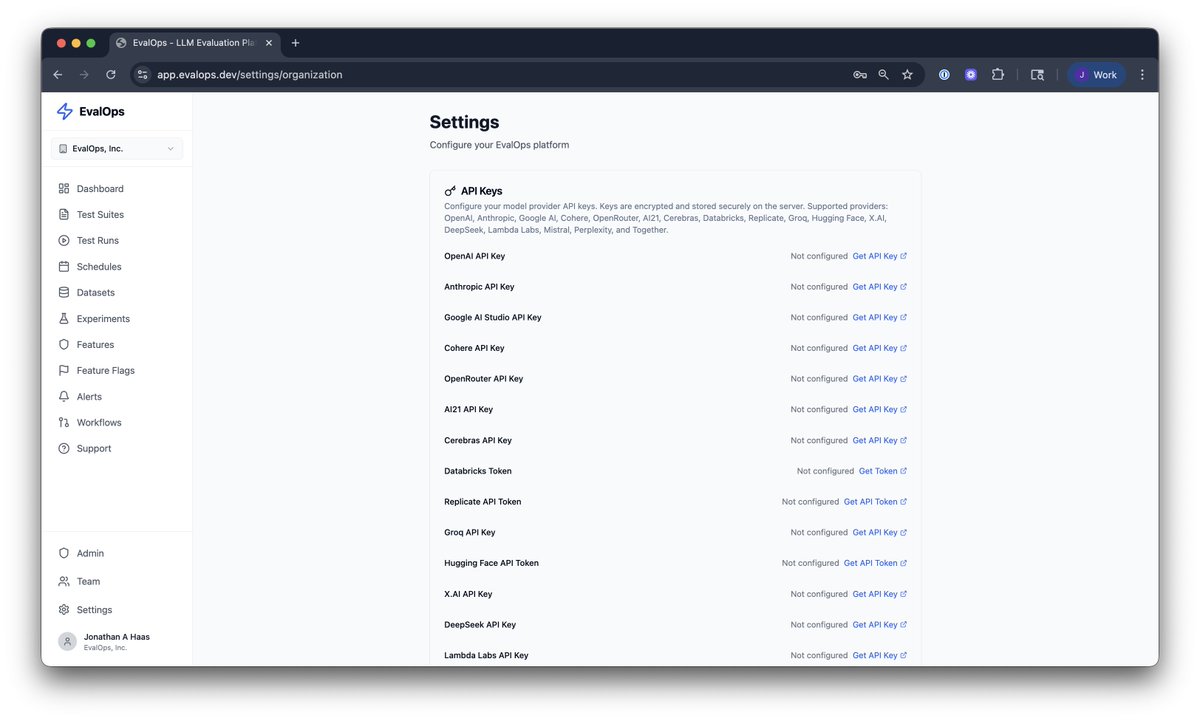Image resolution: width=1200 pixels, height=721 pixels.
Task: Click Get API Key link for DeepSeek
Action: point(879,625)
